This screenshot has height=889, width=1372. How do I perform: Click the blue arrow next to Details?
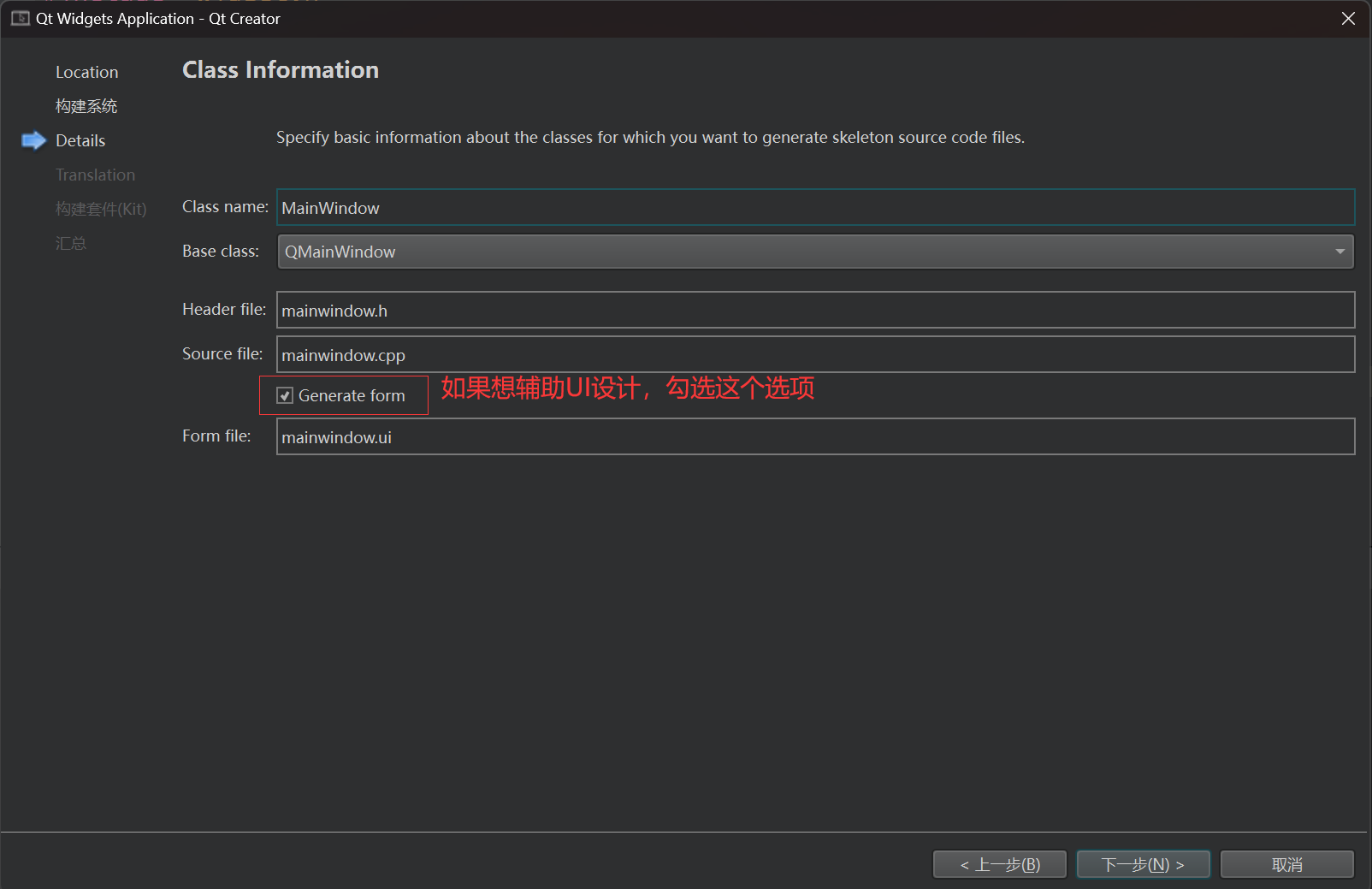click(33, 140)
